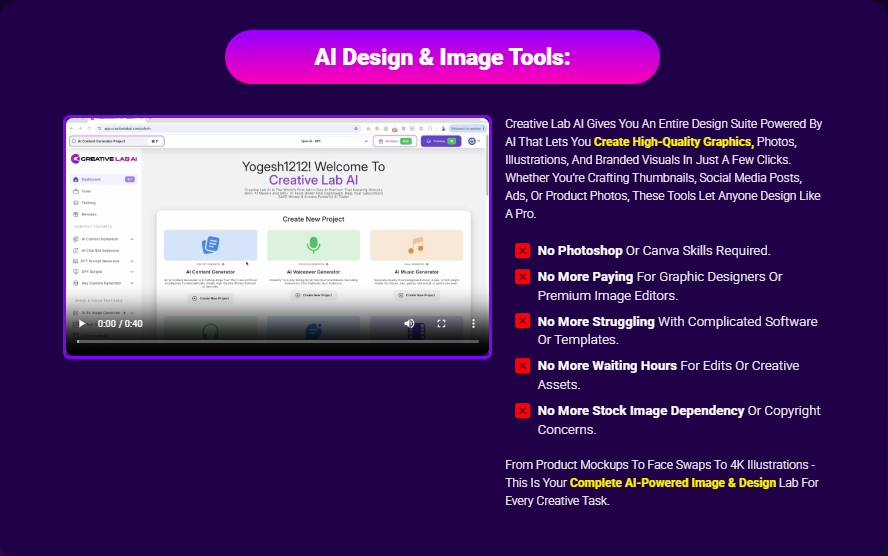Click the video progress bar
This screenshot has width=888, height=556.
tap(278, 341)
